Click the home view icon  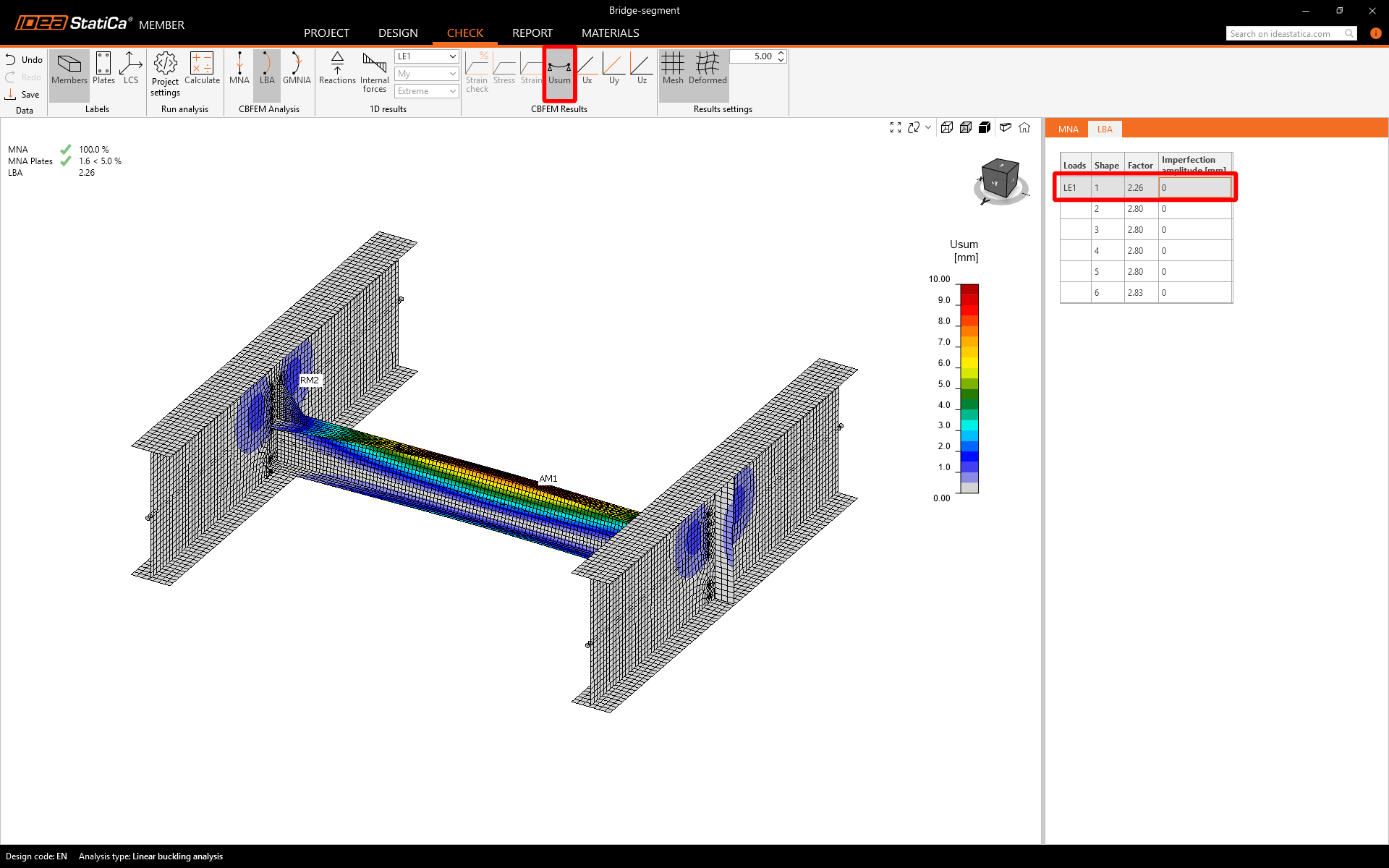1024,127
